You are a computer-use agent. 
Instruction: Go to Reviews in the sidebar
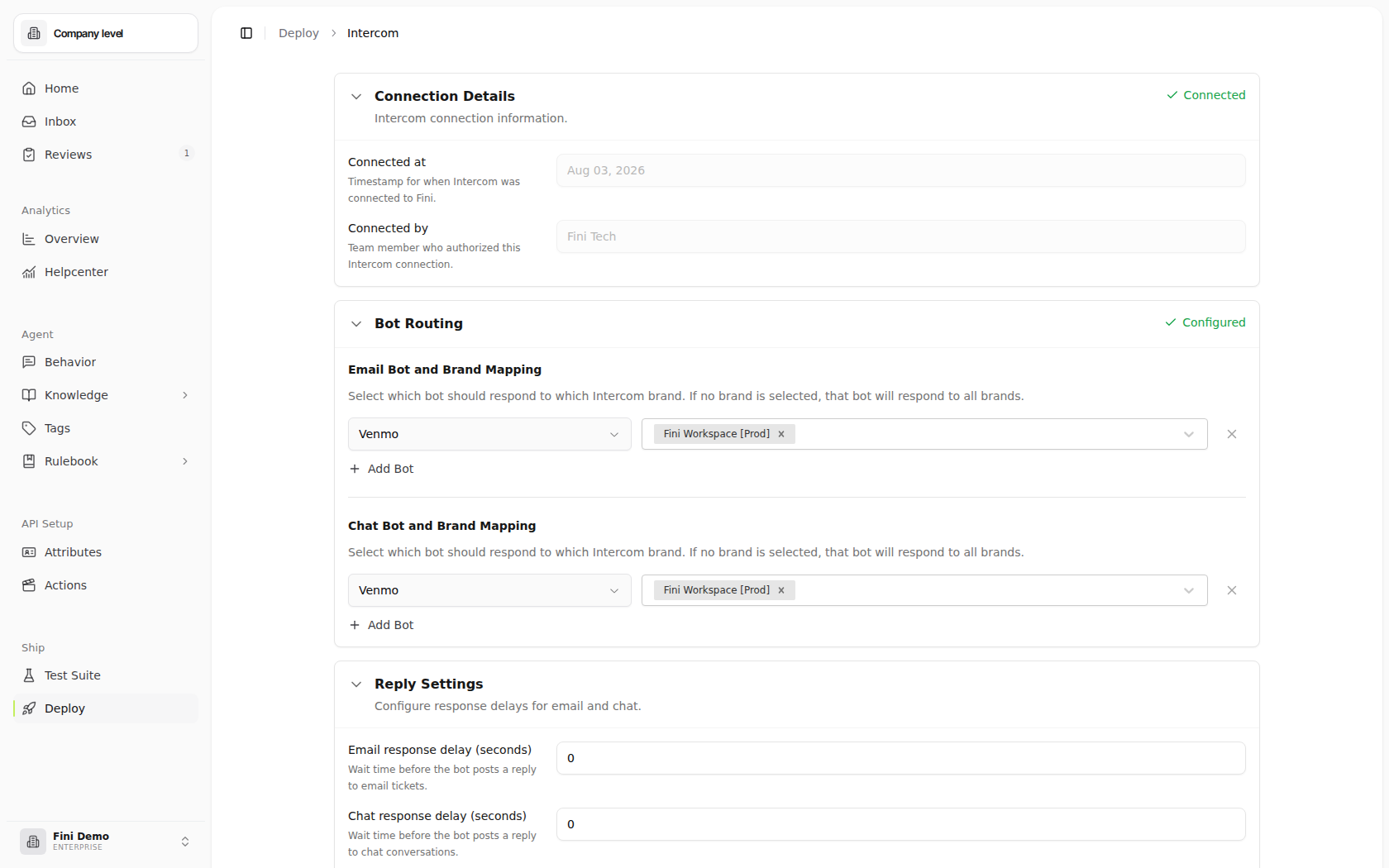click(106, 155)
